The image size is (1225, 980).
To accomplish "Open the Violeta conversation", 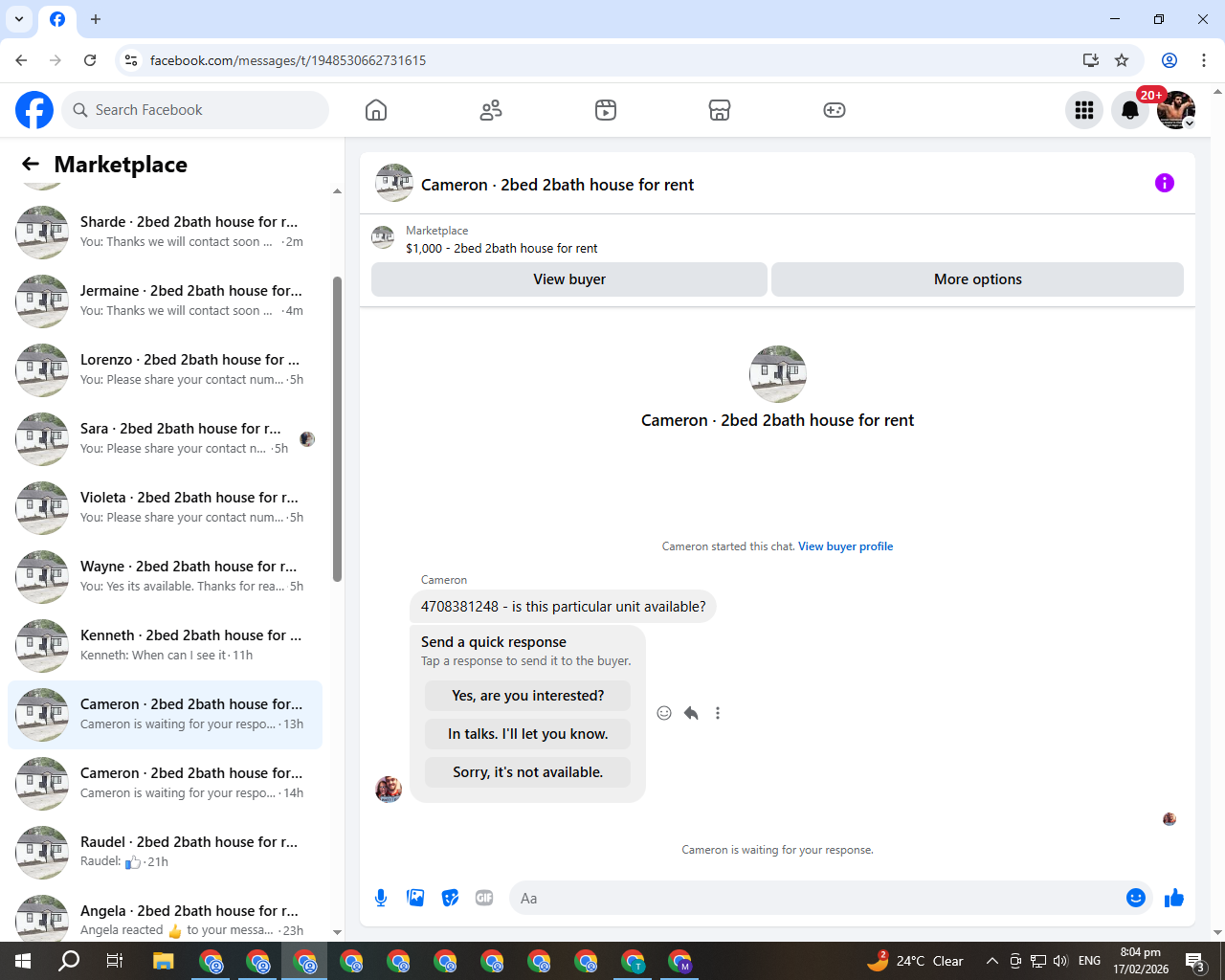I will click(165, 508).
